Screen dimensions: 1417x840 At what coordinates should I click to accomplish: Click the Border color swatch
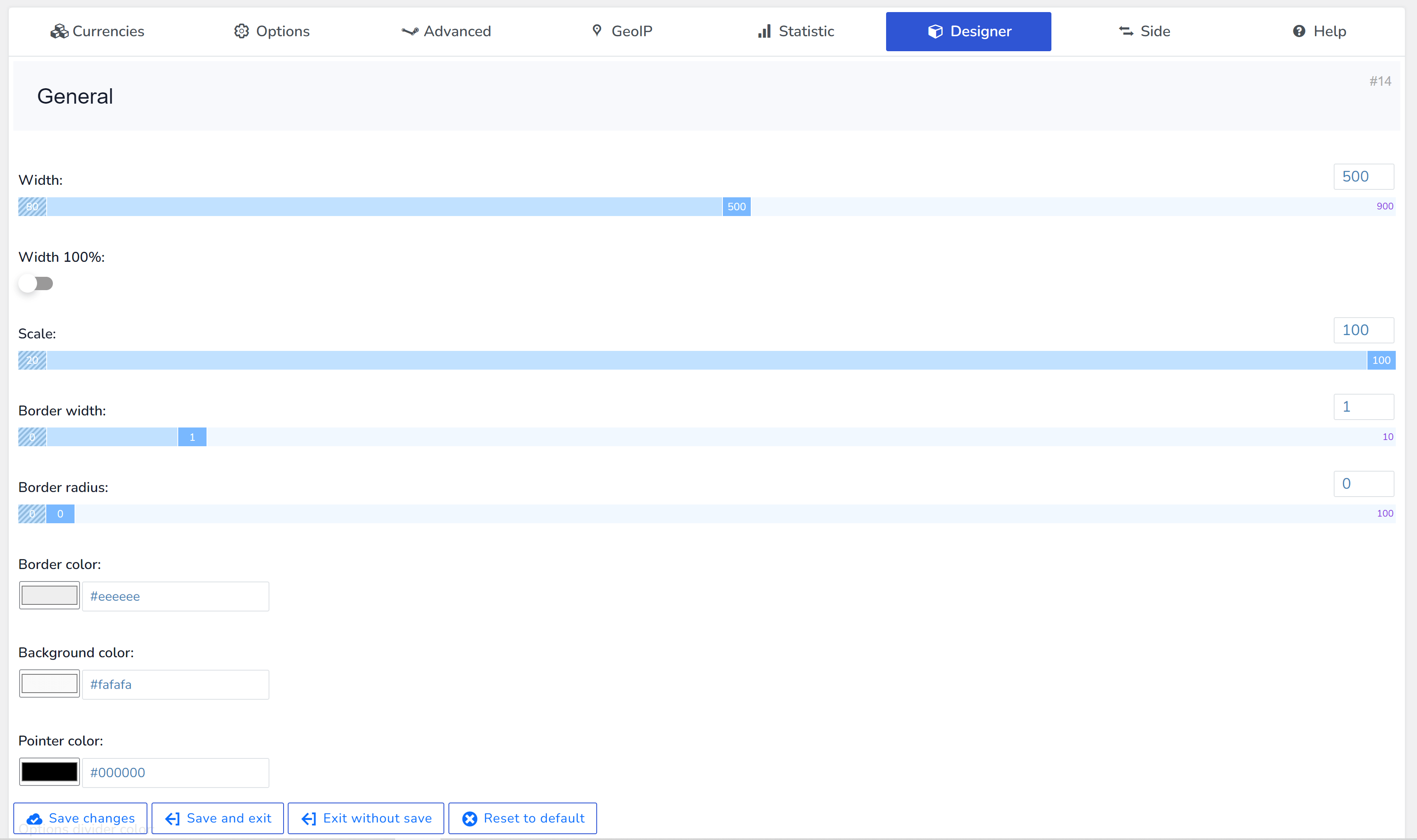click(x=49, y=596)
